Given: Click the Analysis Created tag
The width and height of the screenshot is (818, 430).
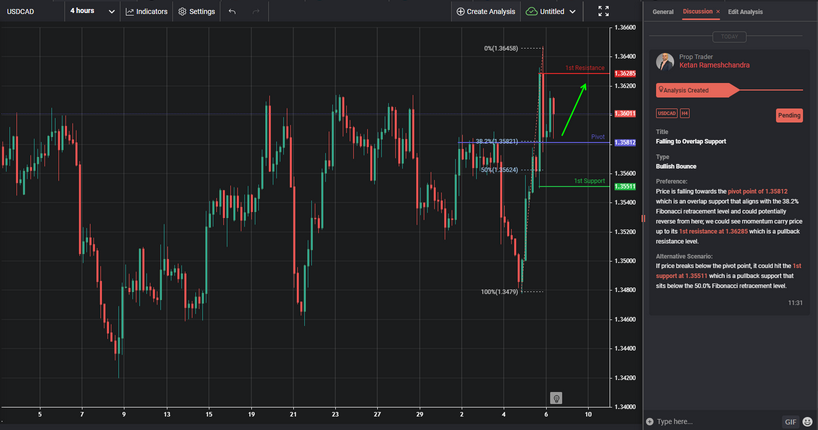Looking at the screenshot, I should 697,90.
